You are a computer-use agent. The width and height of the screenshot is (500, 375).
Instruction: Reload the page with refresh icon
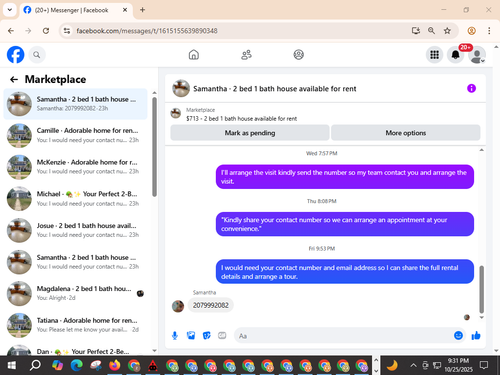46,31
